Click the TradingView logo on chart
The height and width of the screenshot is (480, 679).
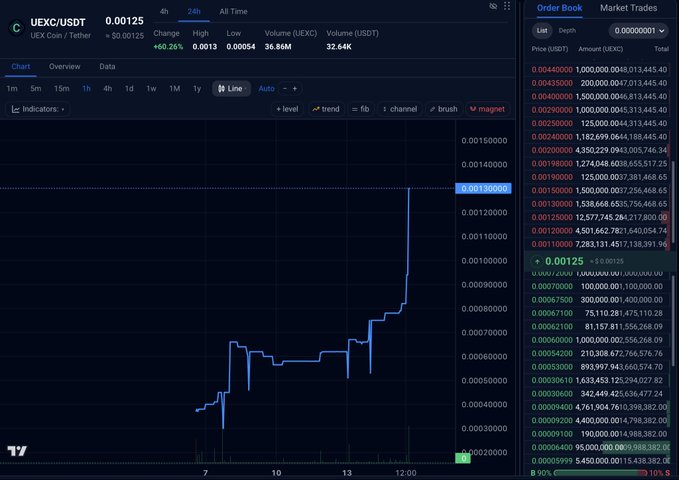17,451
